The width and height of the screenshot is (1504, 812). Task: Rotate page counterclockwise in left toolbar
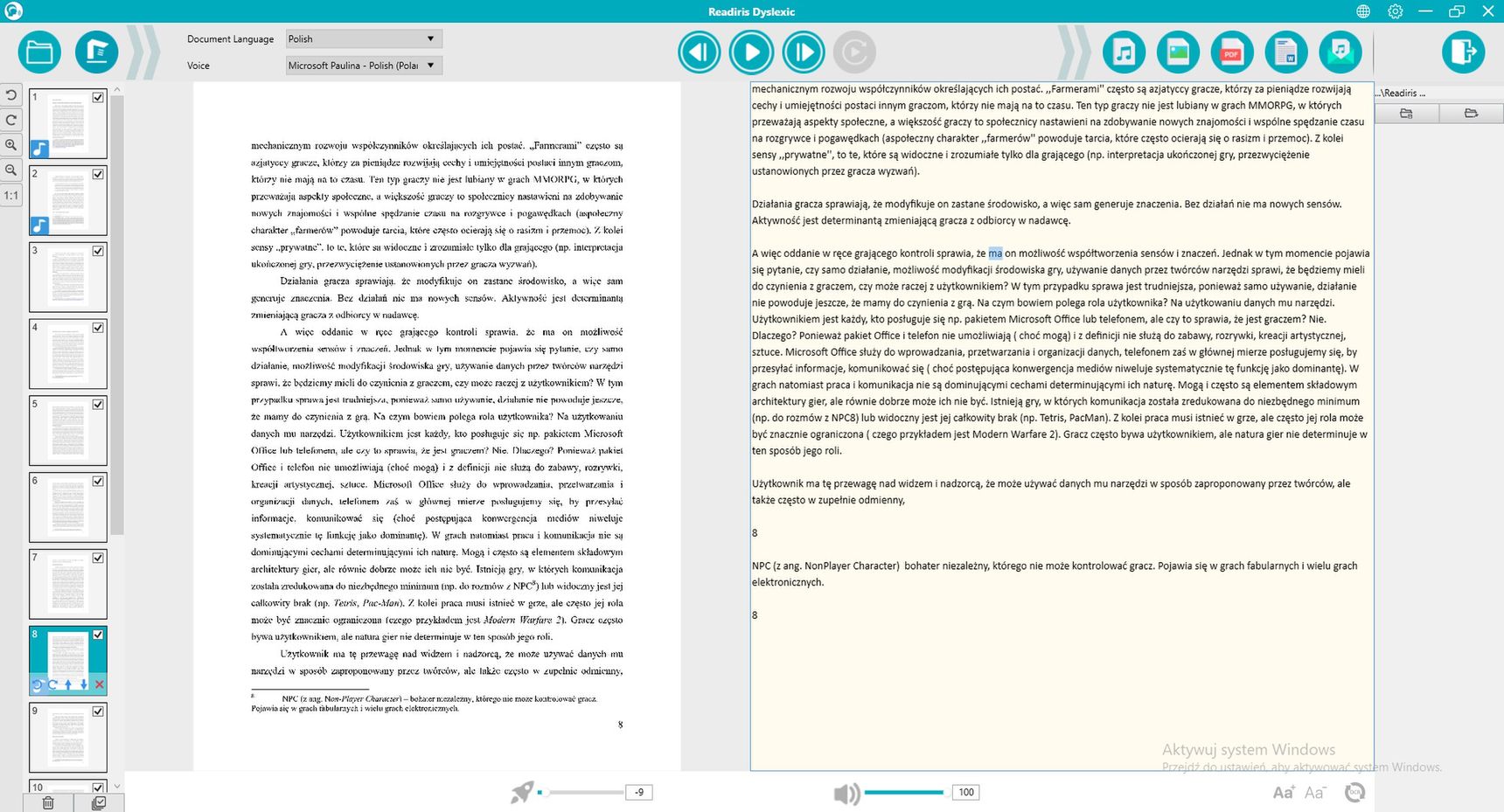pos(11,95)
